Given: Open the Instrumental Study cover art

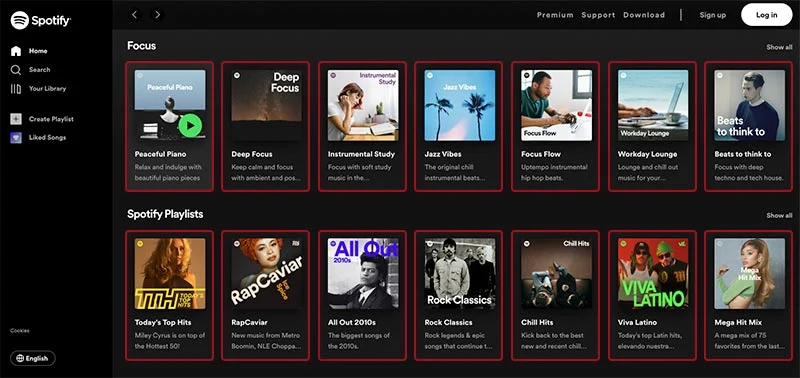Looking at the screenshot, I should 363,105.
